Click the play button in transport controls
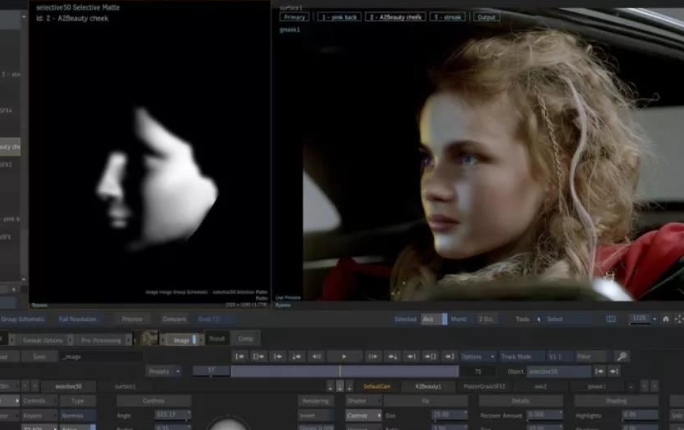This screenshot has width=684, height=430. pyautogui.click(x=344, y=357)
